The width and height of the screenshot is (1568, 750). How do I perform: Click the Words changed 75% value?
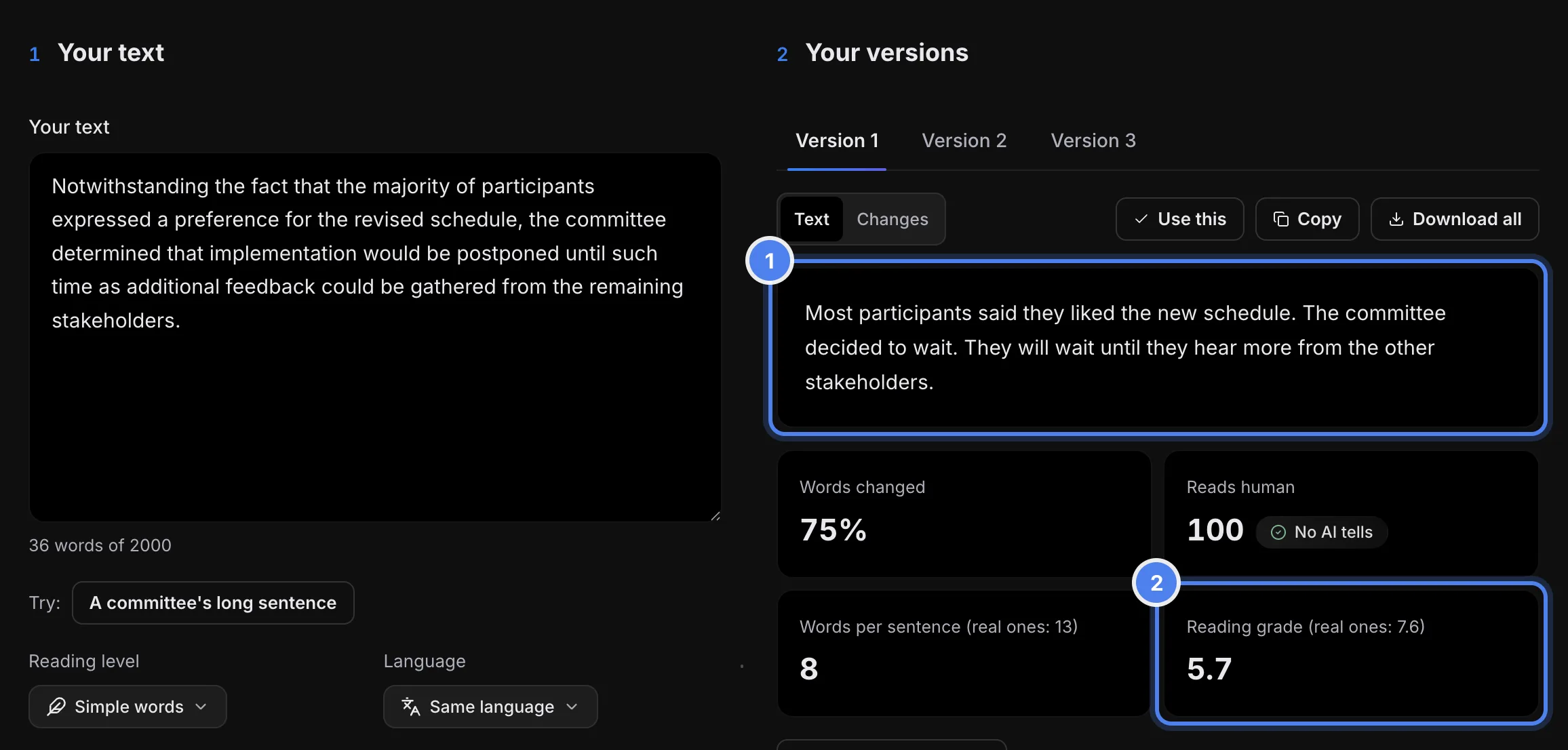(833, 530)
